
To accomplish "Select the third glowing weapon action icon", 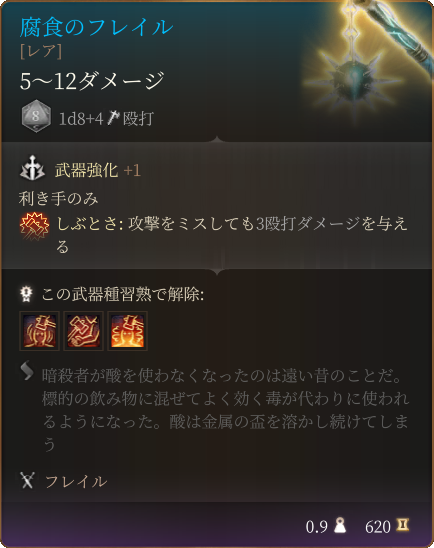I will point(128,331).
